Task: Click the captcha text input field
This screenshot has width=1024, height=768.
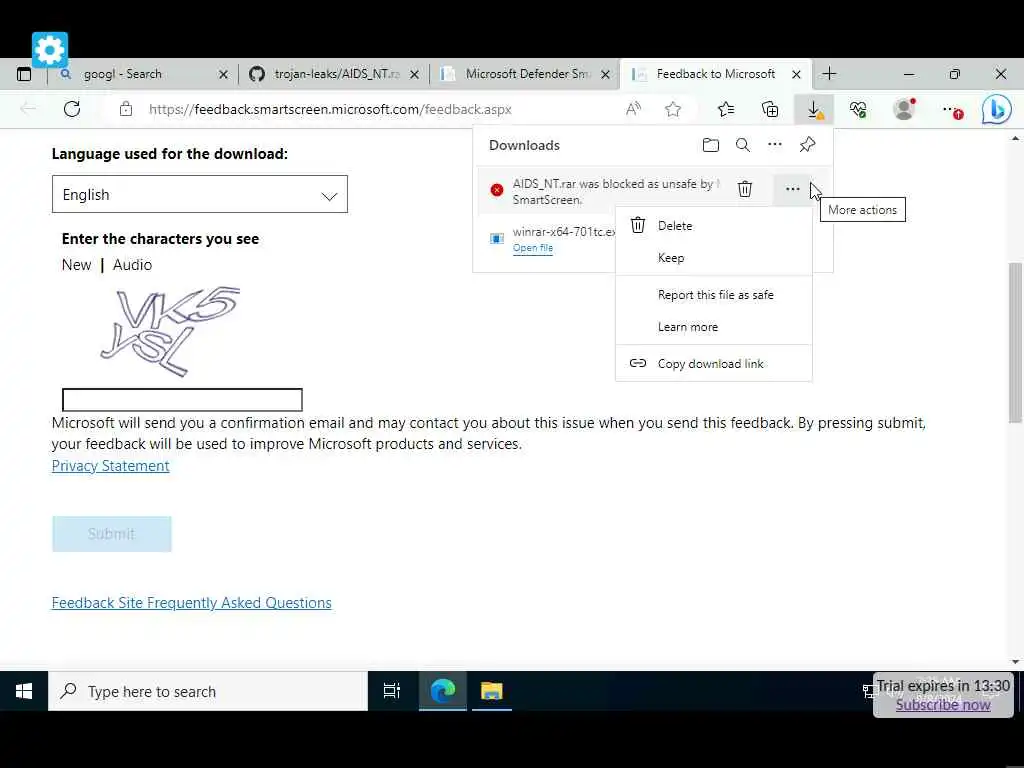Action: [182, 400]
